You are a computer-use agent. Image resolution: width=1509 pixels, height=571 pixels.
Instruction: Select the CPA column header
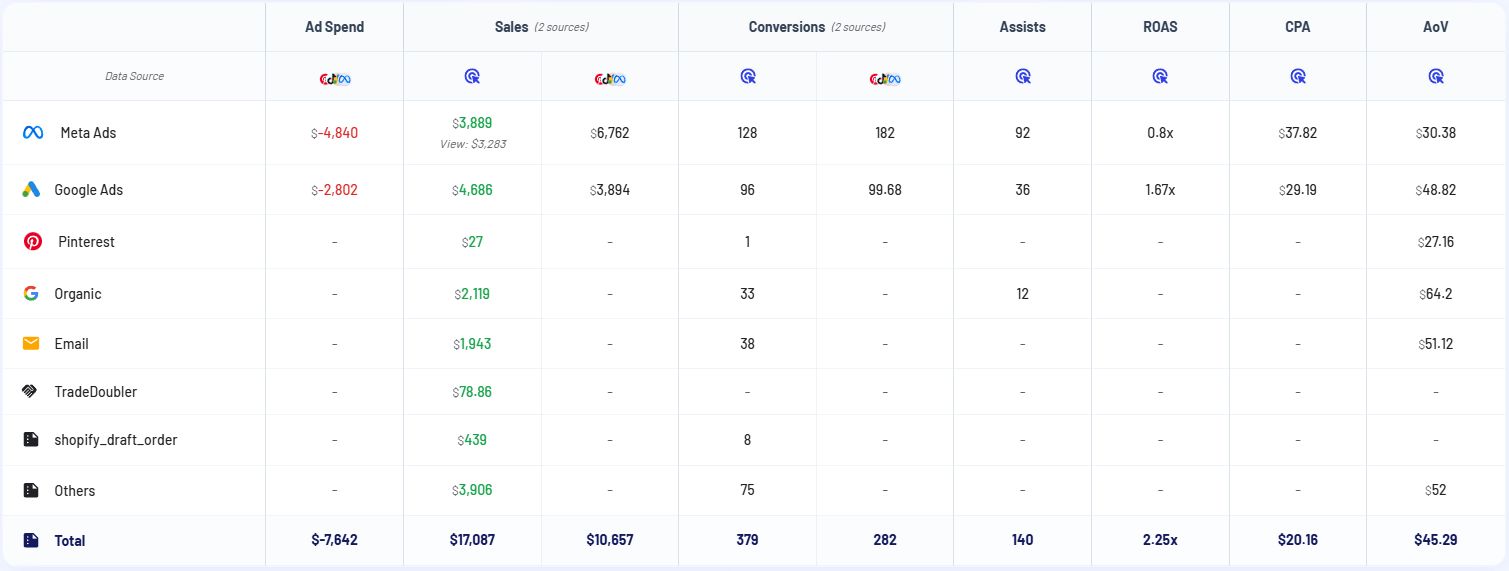(1297, 27)
